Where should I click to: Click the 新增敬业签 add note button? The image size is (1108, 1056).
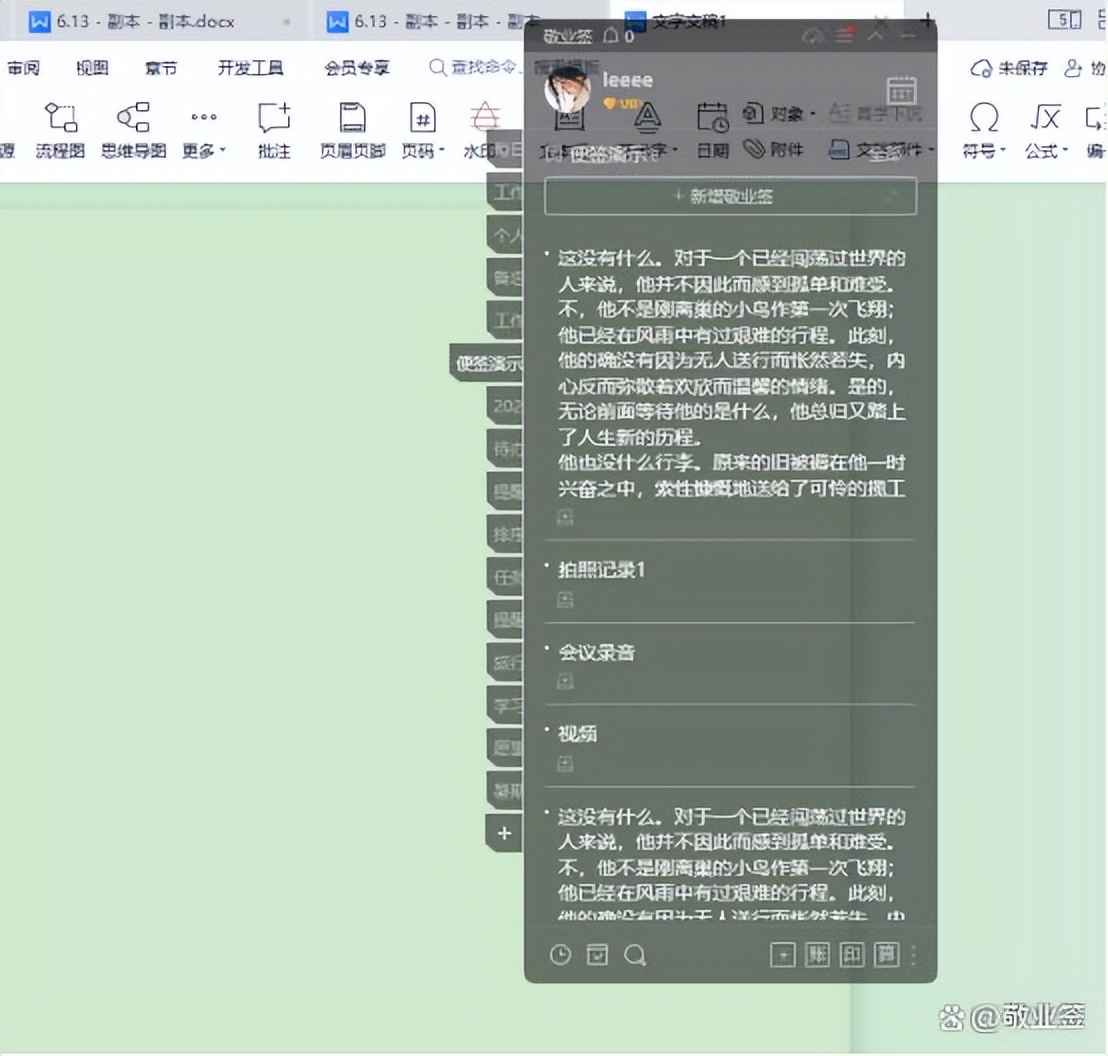(x=730, y=196)
